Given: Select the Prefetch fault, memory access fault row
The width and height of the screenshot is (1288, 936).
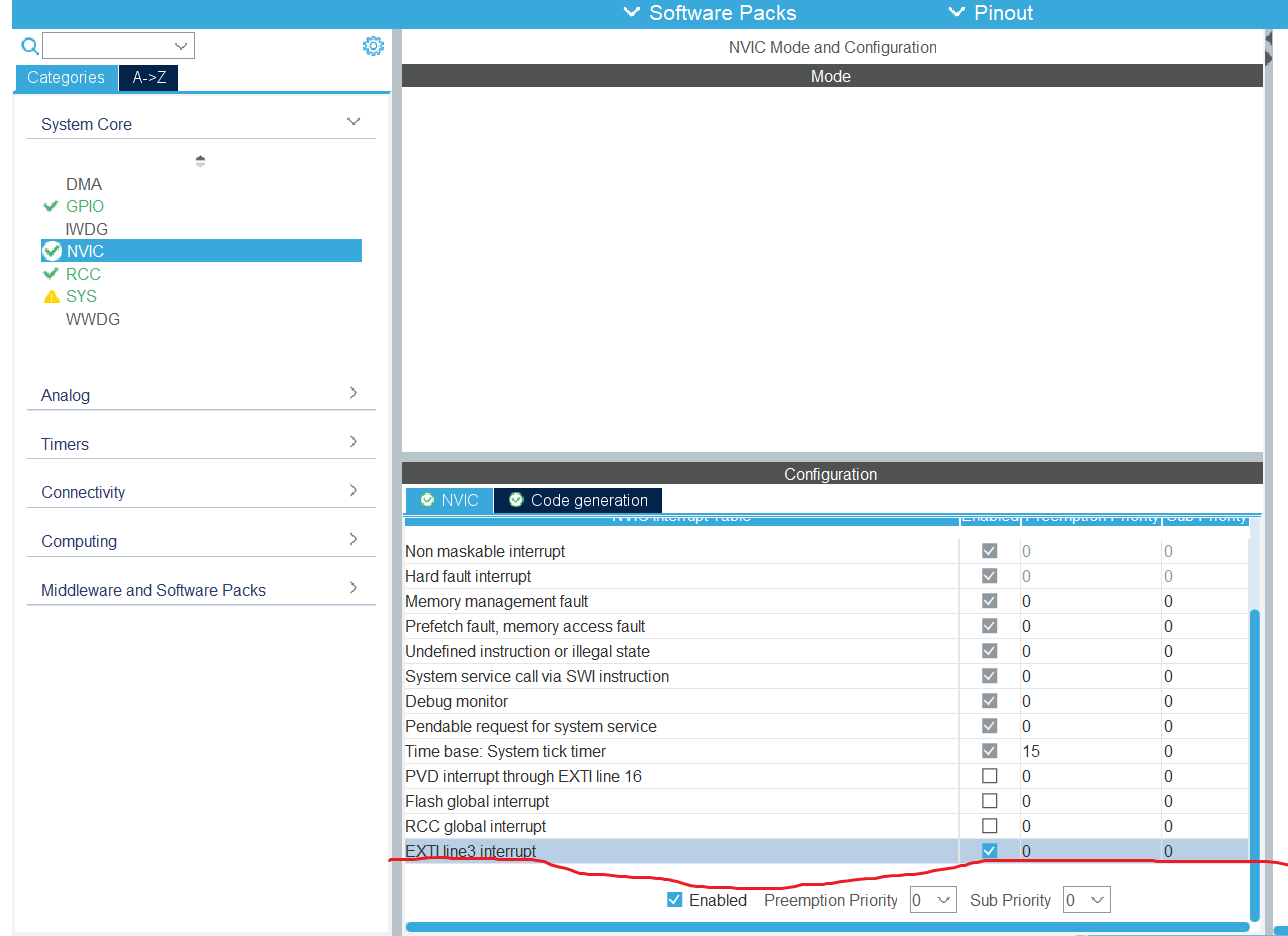Looking at the screenshot, I should 826,626.
